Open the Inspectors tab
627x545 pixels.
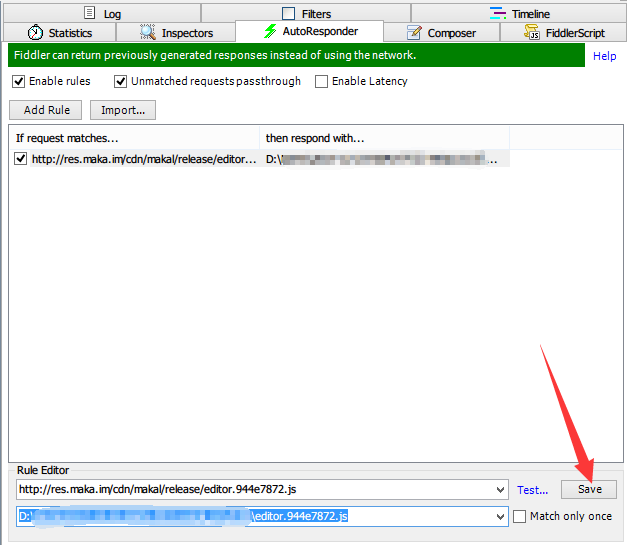click(x=176, y=32)
